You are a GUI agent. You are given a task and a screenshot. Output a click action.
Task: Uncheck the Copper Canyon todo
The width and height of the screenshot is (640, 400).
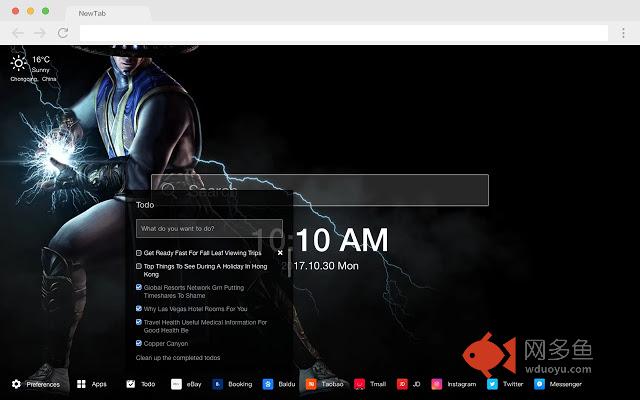[139, 343]
